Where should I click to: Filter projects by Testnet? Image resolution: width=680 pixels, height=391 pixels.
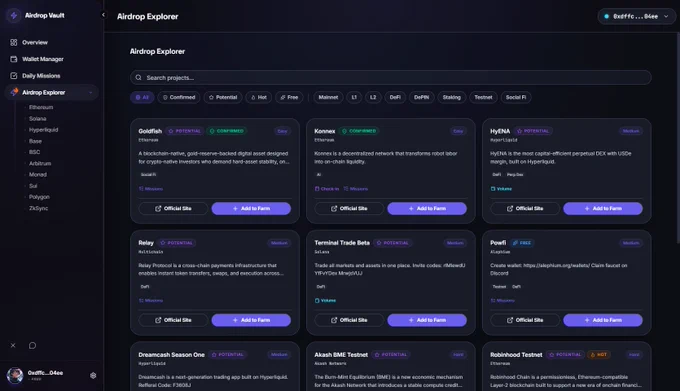[483, 98]
